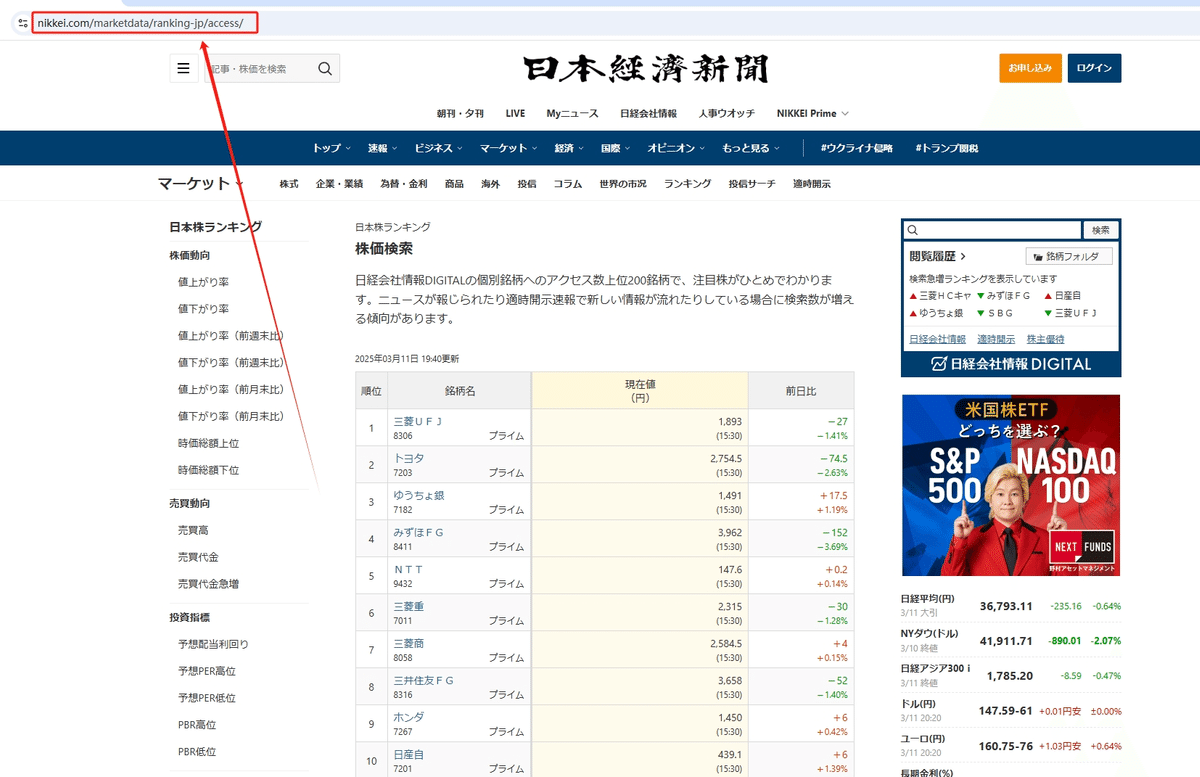
Task: Open 予想配当利回り in the sidebar
Action: (x=213, y=644)
